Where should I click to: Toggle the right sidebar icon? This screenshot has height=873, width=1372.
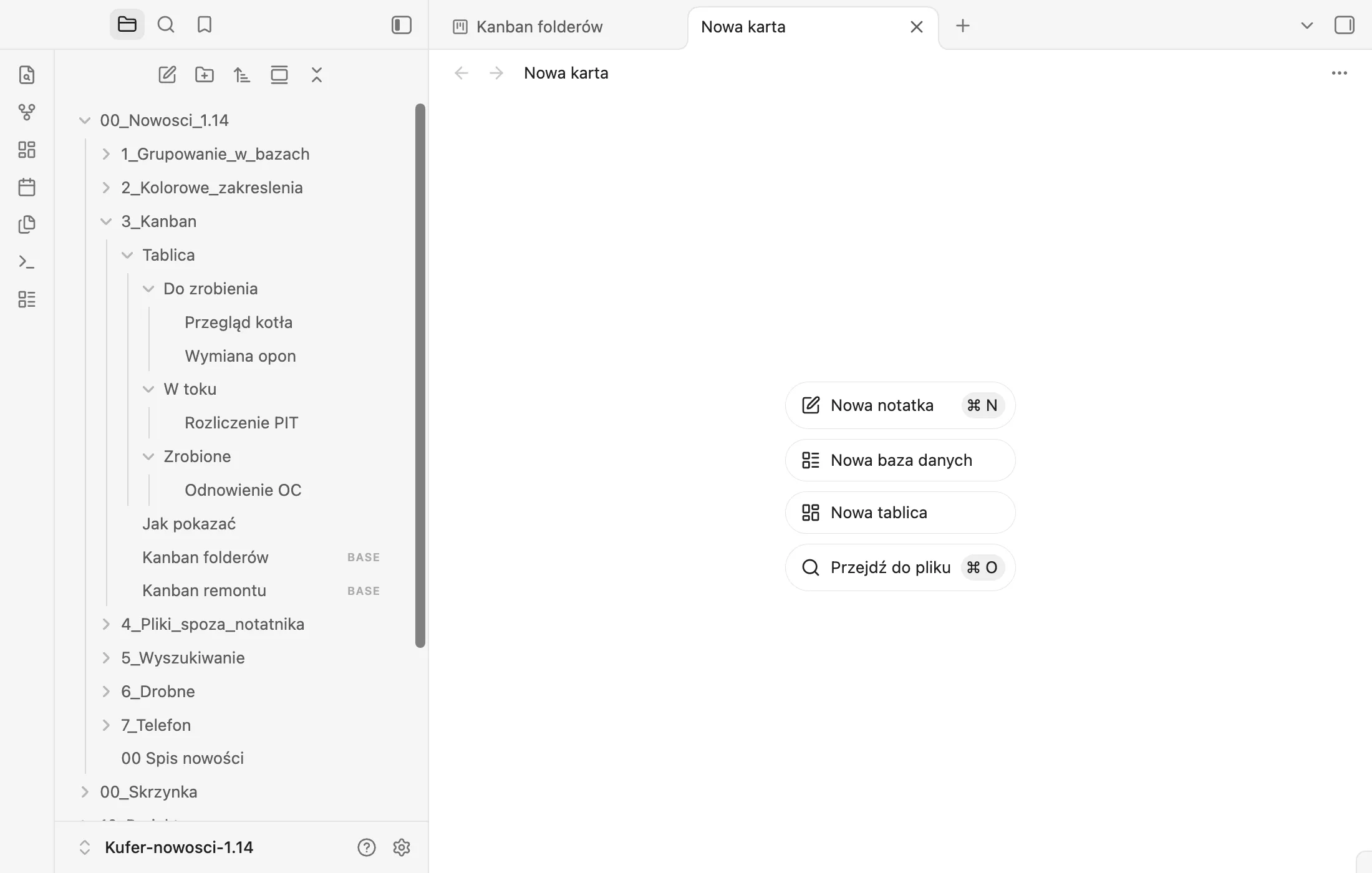[1345, 25]
